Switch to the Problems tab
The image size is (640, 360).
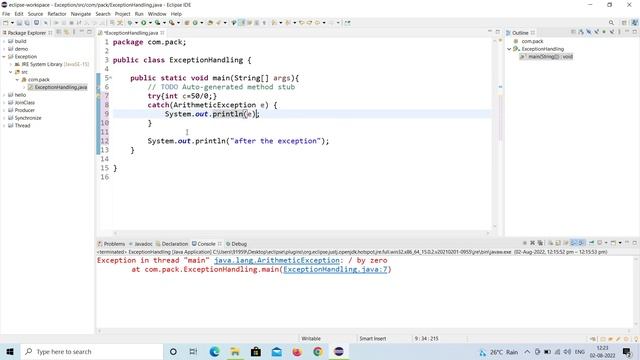[x=111, y=244]
